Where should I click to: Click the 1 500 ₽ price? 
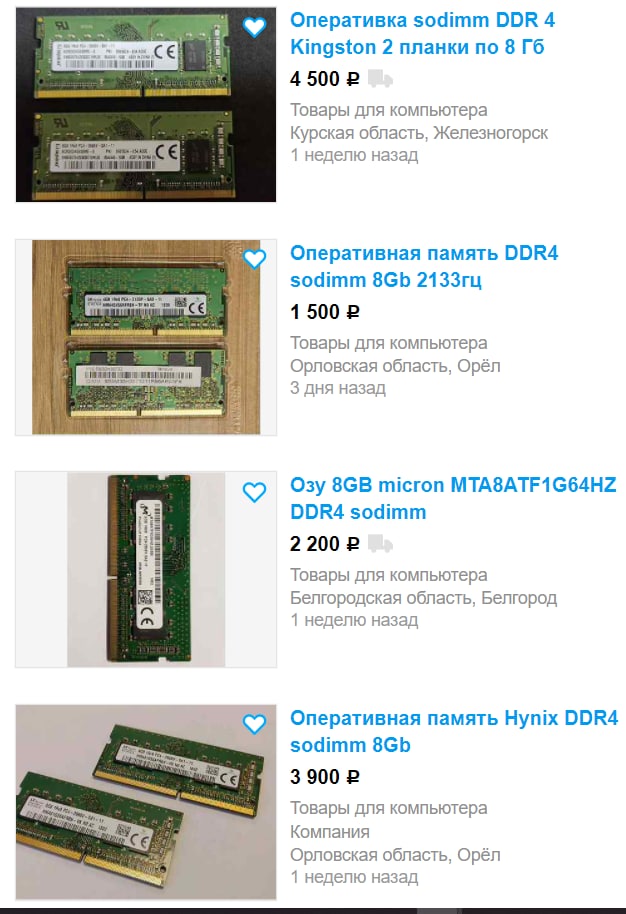pyautogui.click(x=325, y=312)
